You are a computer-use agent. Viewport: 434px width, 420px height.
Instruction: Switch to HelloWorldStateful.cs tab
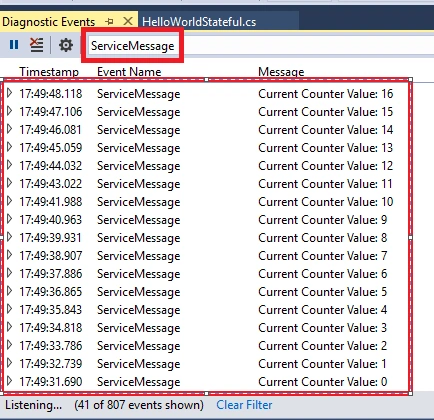point(199,22)
